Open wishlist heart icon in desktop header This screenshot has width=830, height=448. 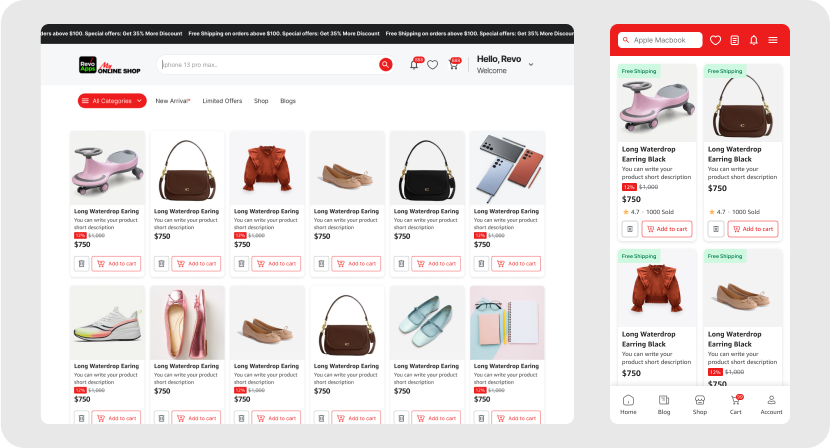point(432,65)
